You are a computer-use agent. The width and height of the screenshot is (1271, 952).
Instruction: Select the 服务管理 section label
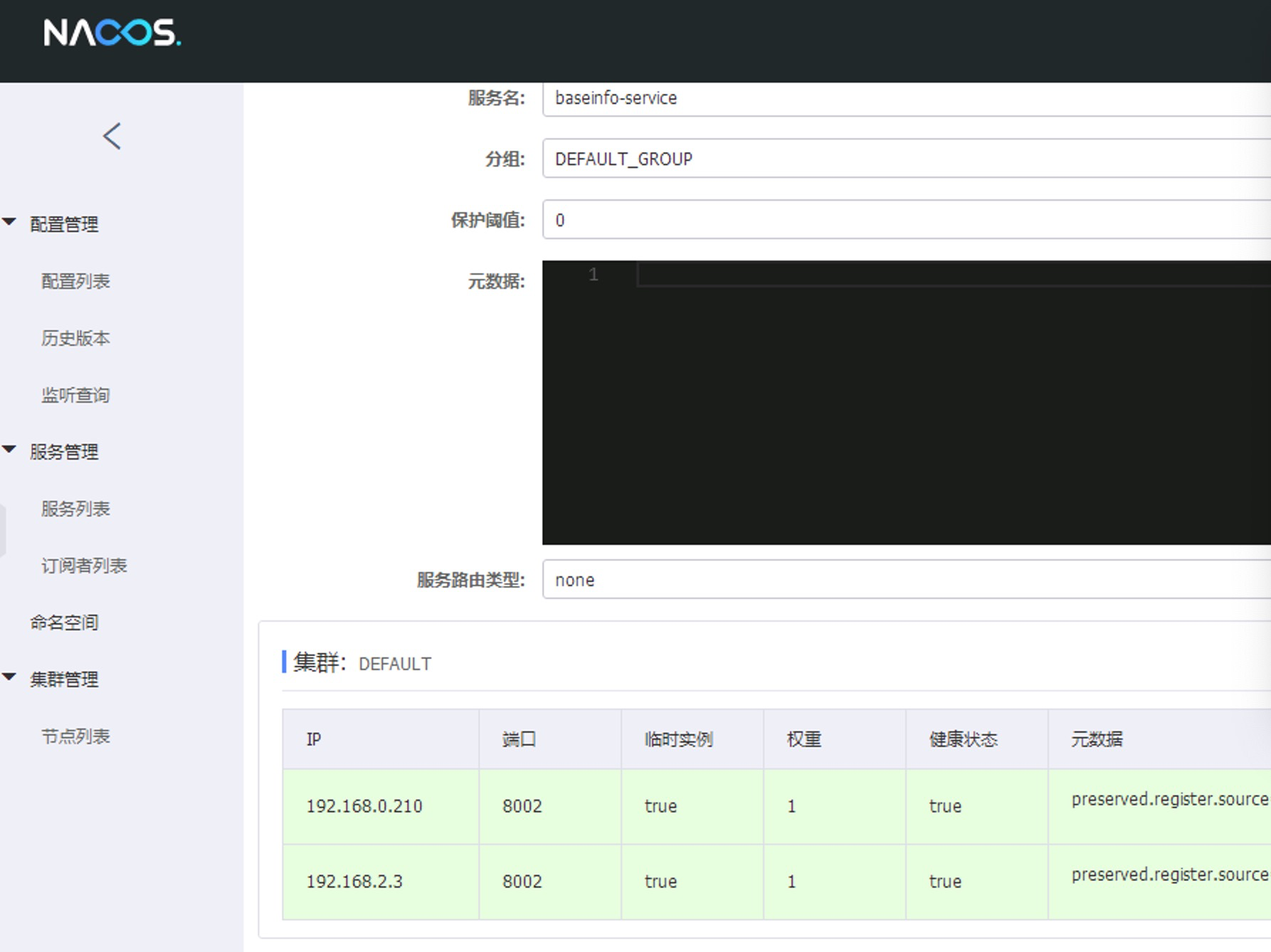64,452
